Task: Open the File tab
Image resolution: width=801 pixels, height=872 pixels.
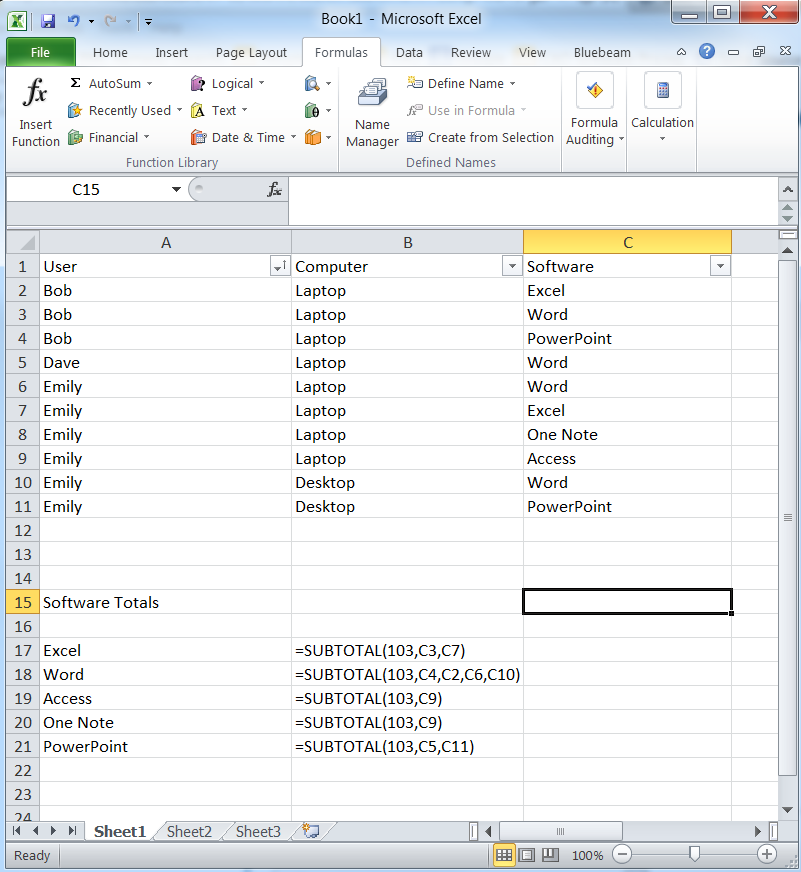Action: [41, 52]
